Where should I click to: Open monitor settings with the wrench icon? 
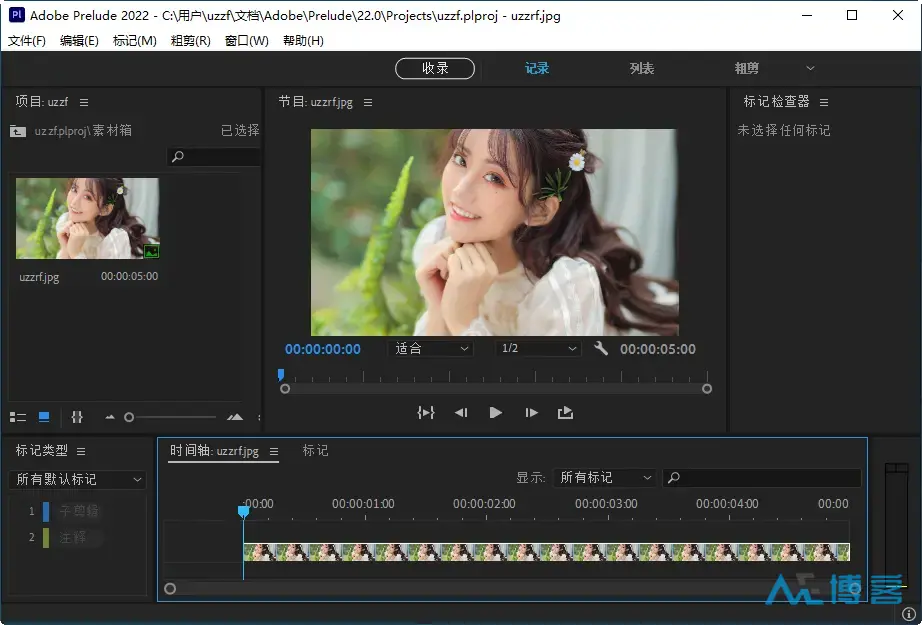tap(601, 349)
